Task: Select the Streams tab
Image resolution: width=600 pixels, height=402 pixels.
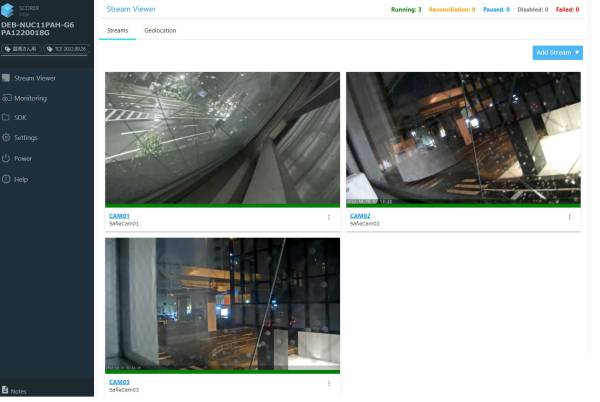Action: 118,31
